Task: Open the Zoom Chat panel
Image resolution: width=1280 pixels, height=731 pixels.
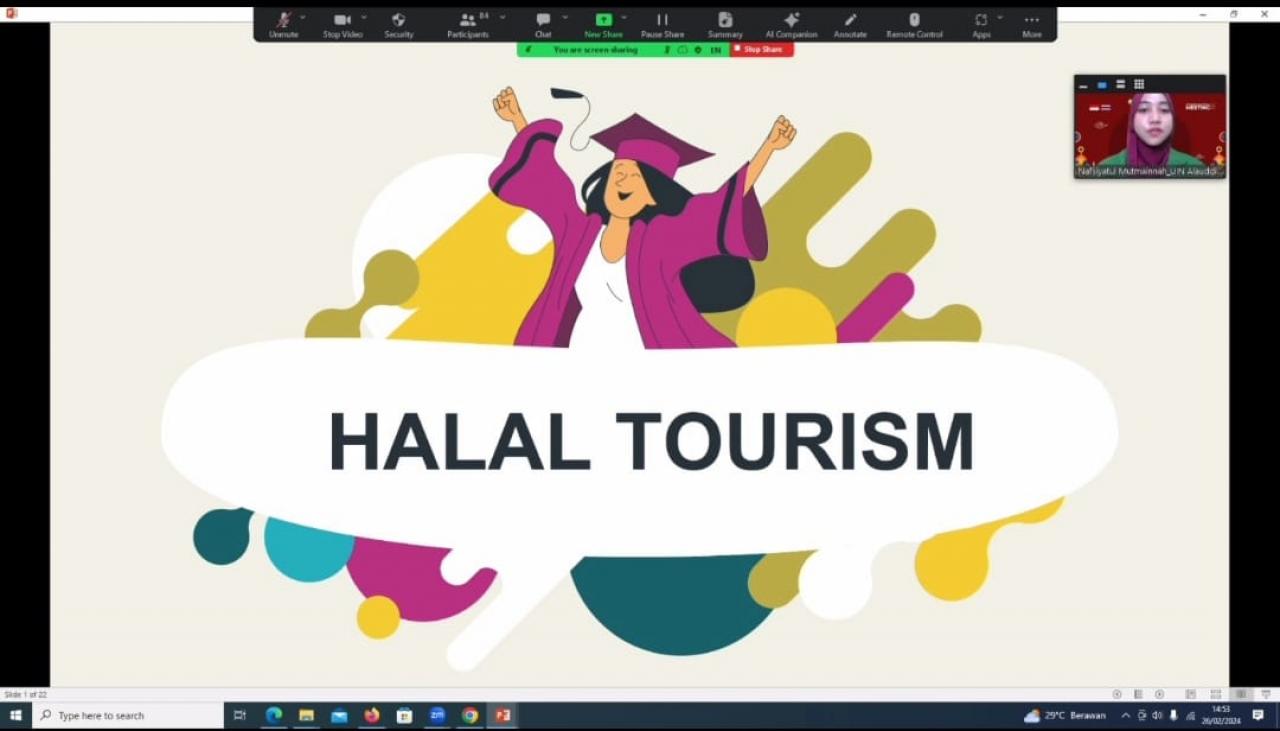Action: tap(543, 22)
